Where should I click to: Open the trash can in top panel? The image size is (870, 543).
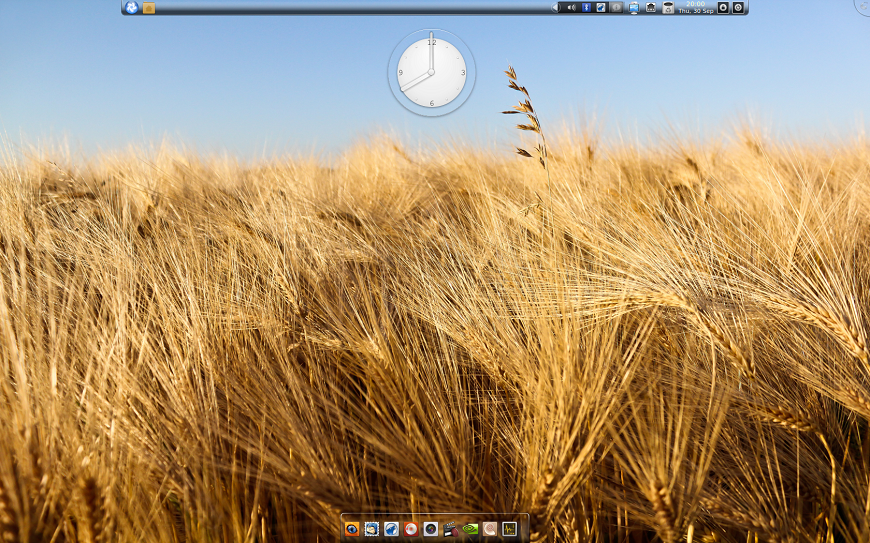(668, 7)
